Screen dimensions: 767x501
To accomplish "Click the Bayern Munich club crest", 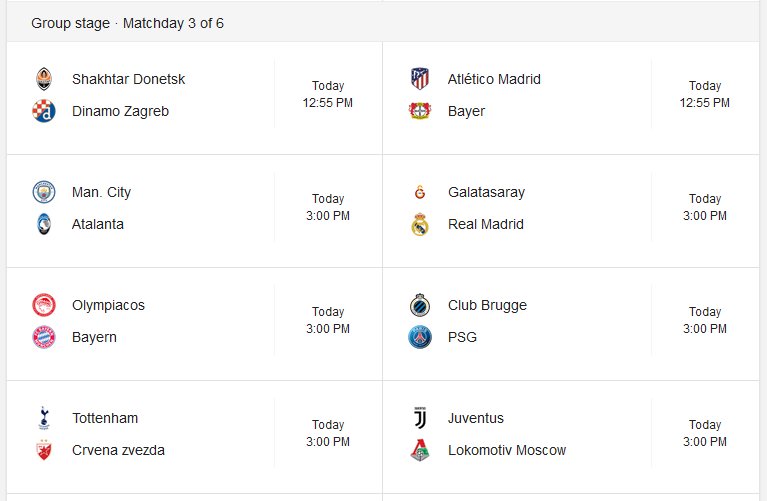I will coord(44,337).
